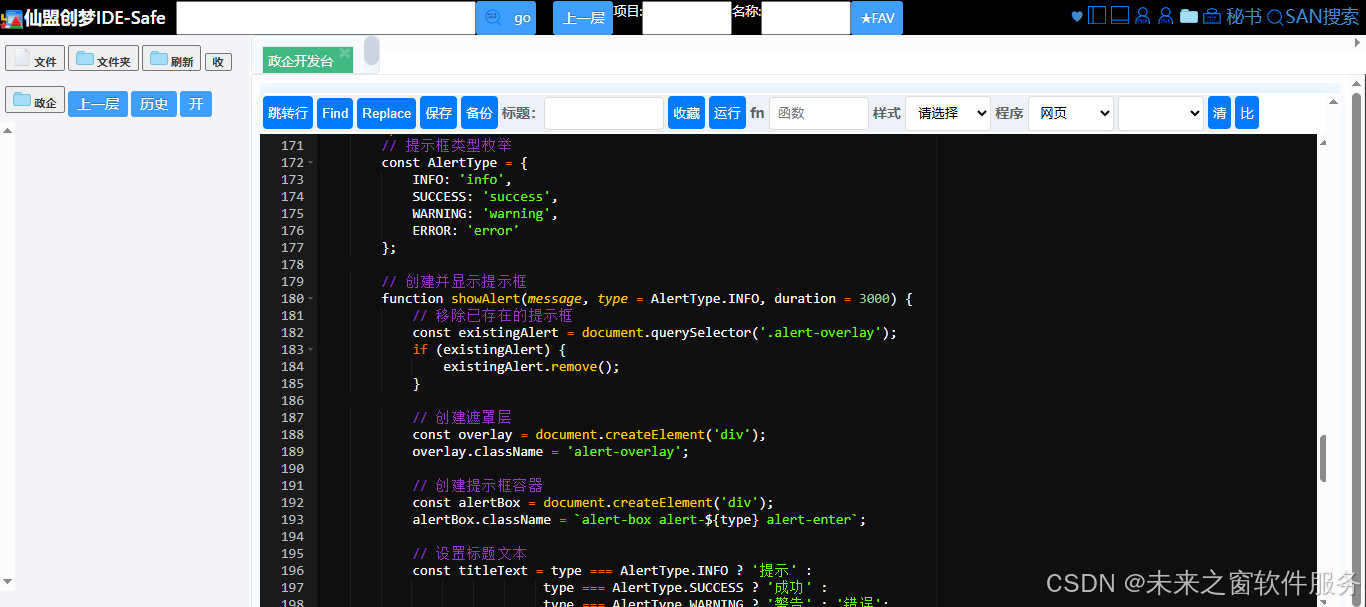Click the 保存 save button
Image resolution: width=1366 pixels, height=607 pixels.
(439, 113)
